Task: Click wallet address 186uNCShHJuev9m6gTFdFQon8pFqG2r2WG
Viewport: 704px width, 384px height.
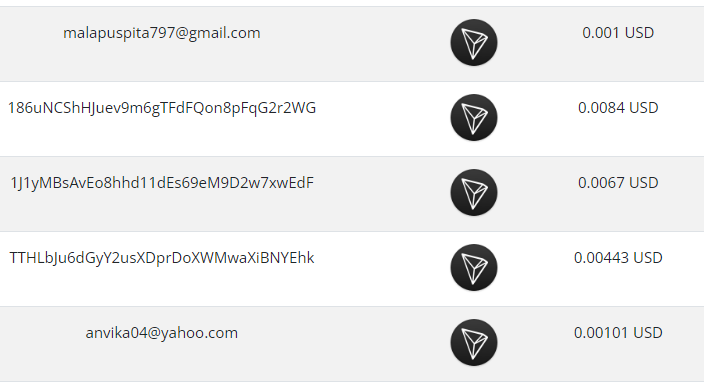Action: click(162, 108)
